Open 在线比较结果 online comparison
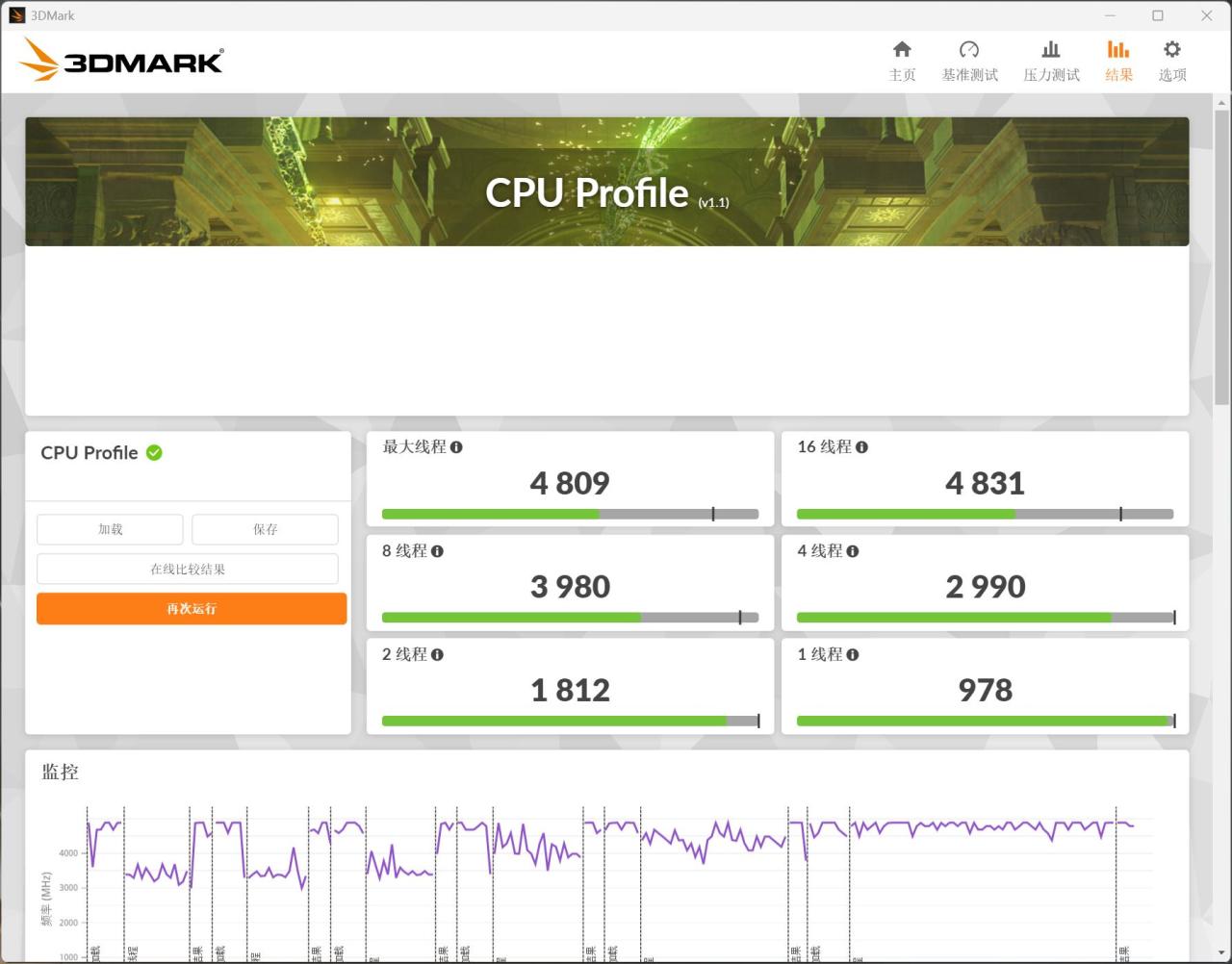Screen dimensions: 1232x964 pos(188,569)
